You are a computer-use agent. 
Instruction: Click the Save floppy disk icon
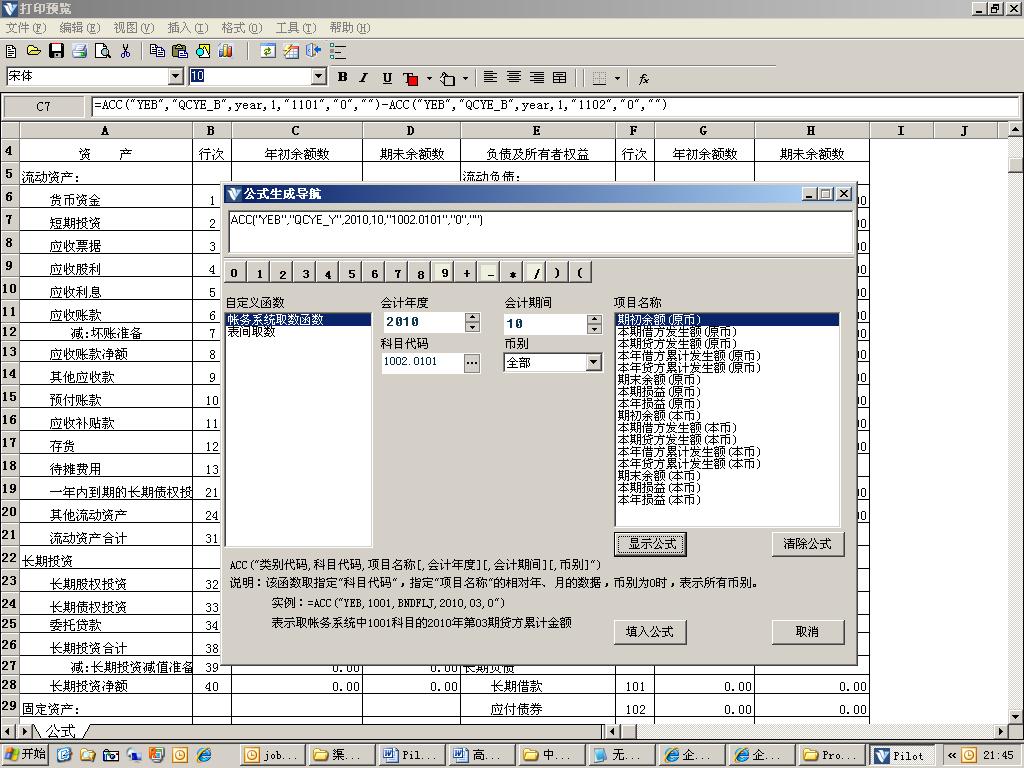click(x=56, y=51)
